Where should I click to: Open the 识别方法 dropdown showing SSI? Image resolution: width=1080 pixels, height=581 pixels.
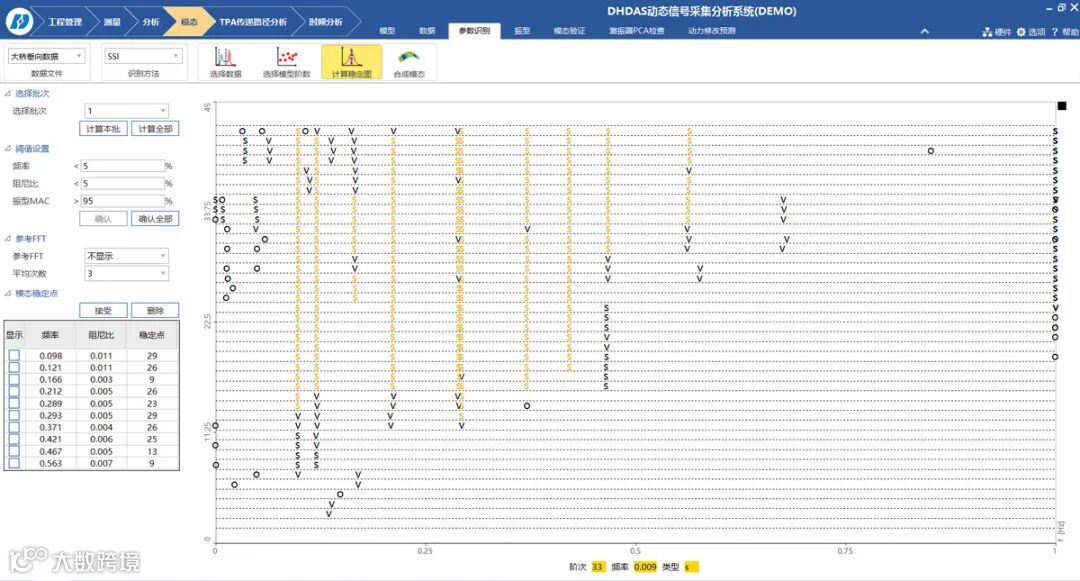(x=143, y=56)
